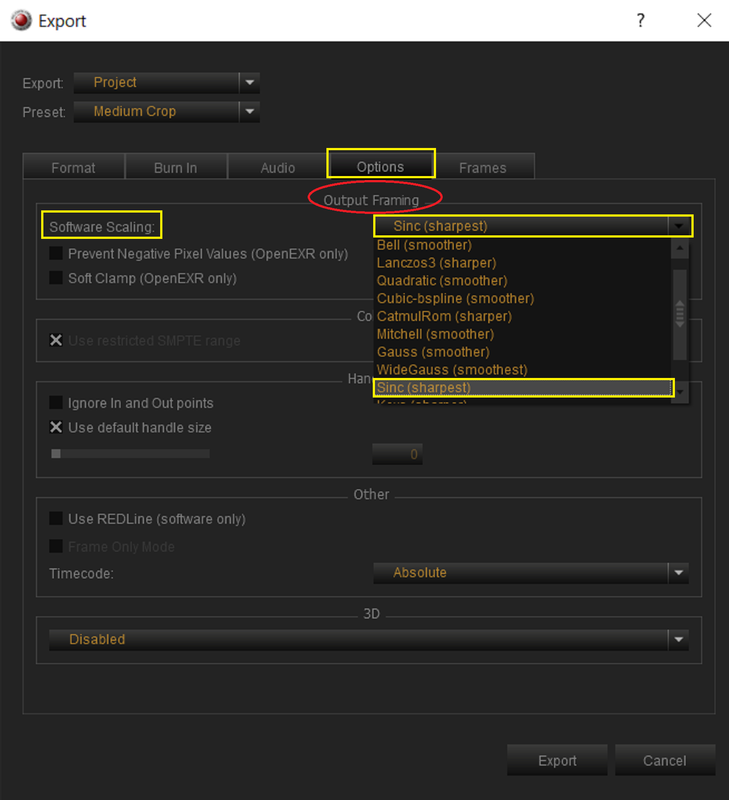
Task: Choose Bell (smoother) scaling option
Action: pyautogui.click(x=522, y=245)
